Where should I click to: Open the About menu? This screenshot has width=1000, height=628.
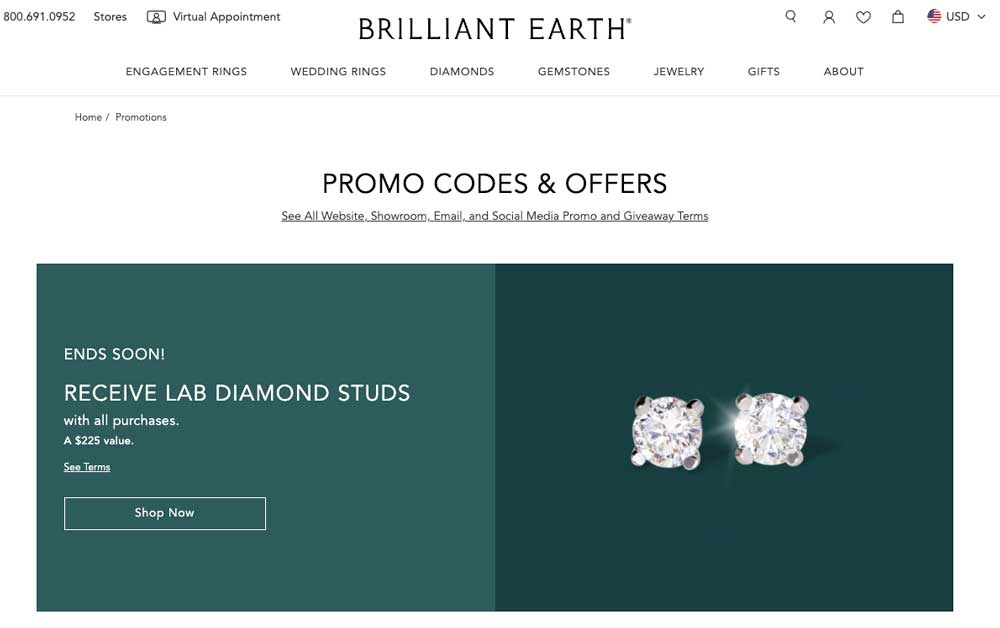pos(844,72)
